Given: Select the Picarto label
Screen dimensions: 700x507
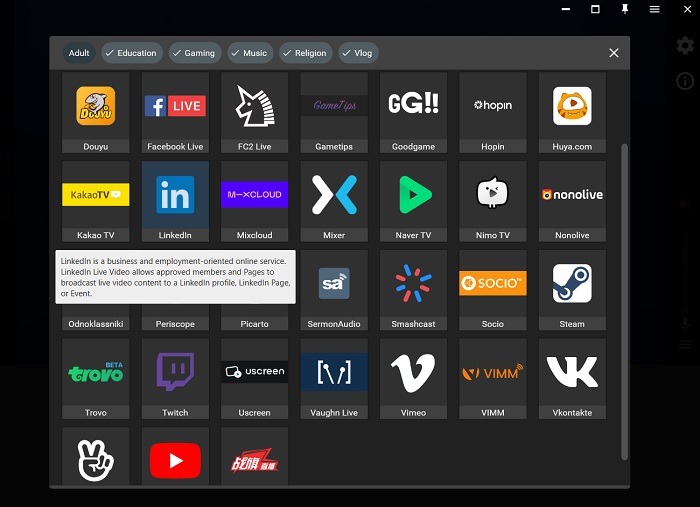Looking at the screenshot, I should click(254, 324).
